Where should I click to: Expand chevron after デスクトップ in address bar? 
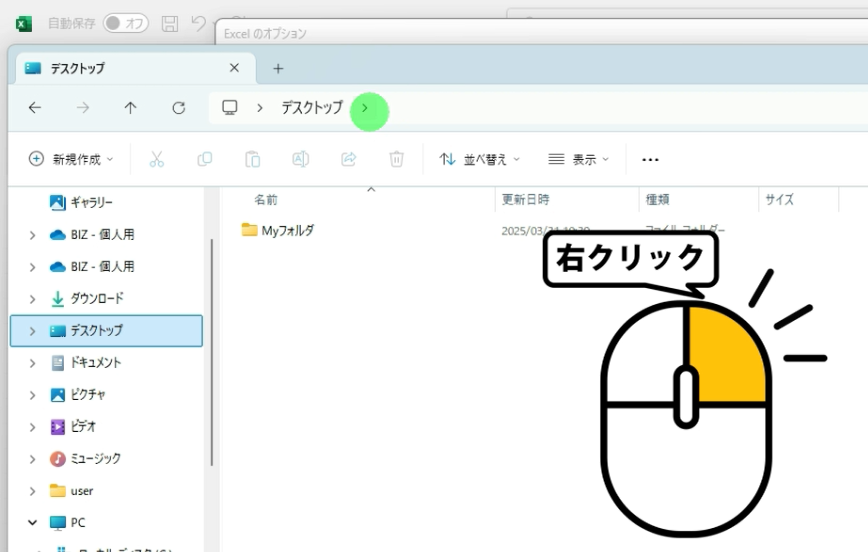(x=365, y=108)
